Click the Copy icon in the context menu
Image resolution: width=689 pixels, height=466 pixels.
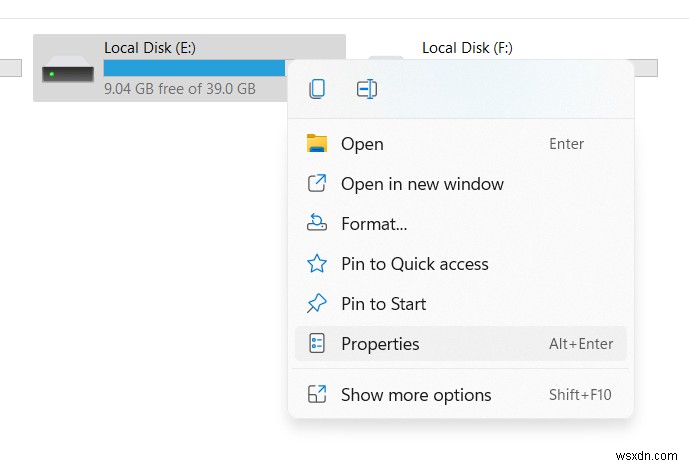317,89
